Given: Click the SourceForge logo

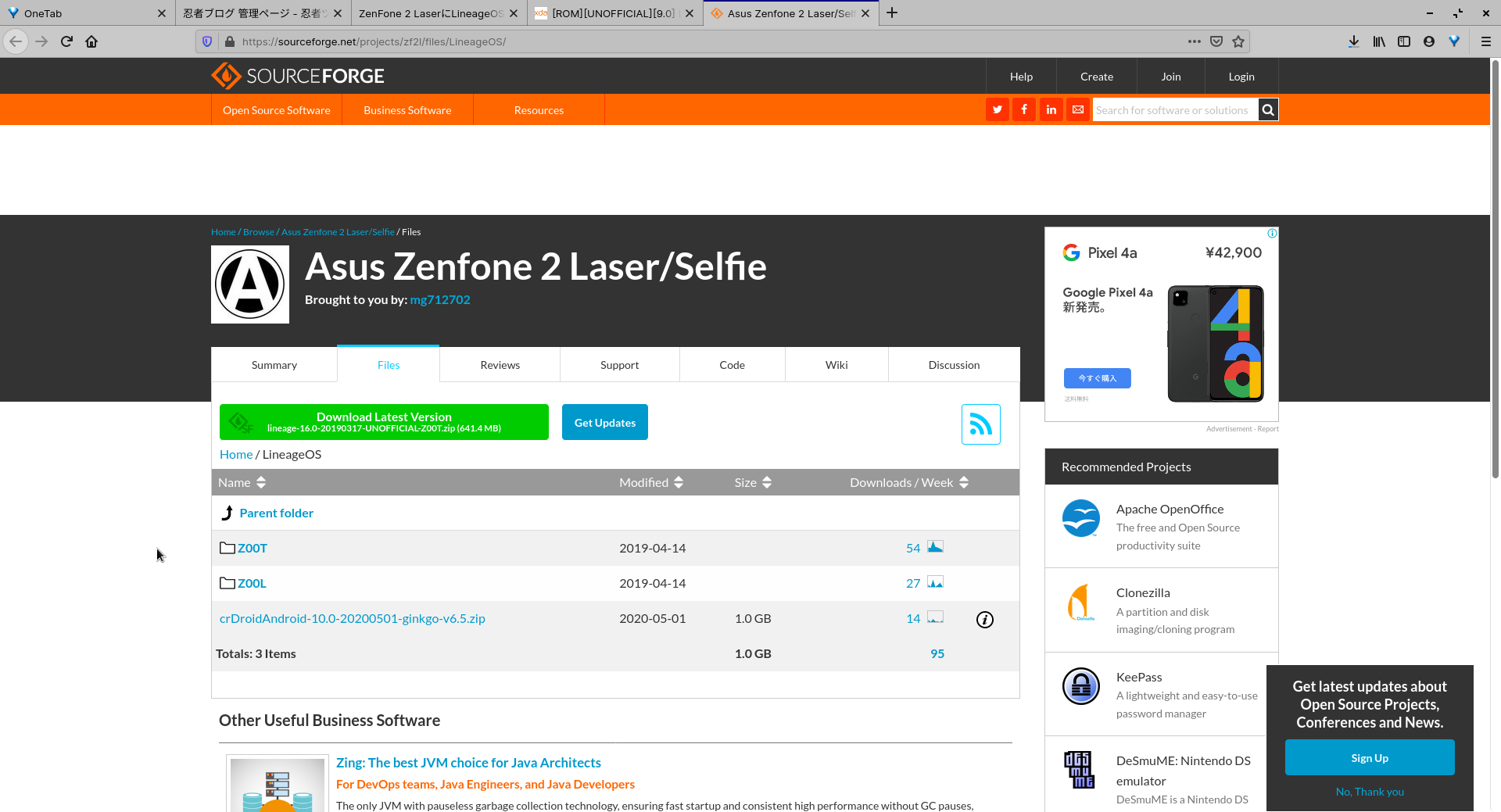Looking at the screenshot, I should 298,76.
